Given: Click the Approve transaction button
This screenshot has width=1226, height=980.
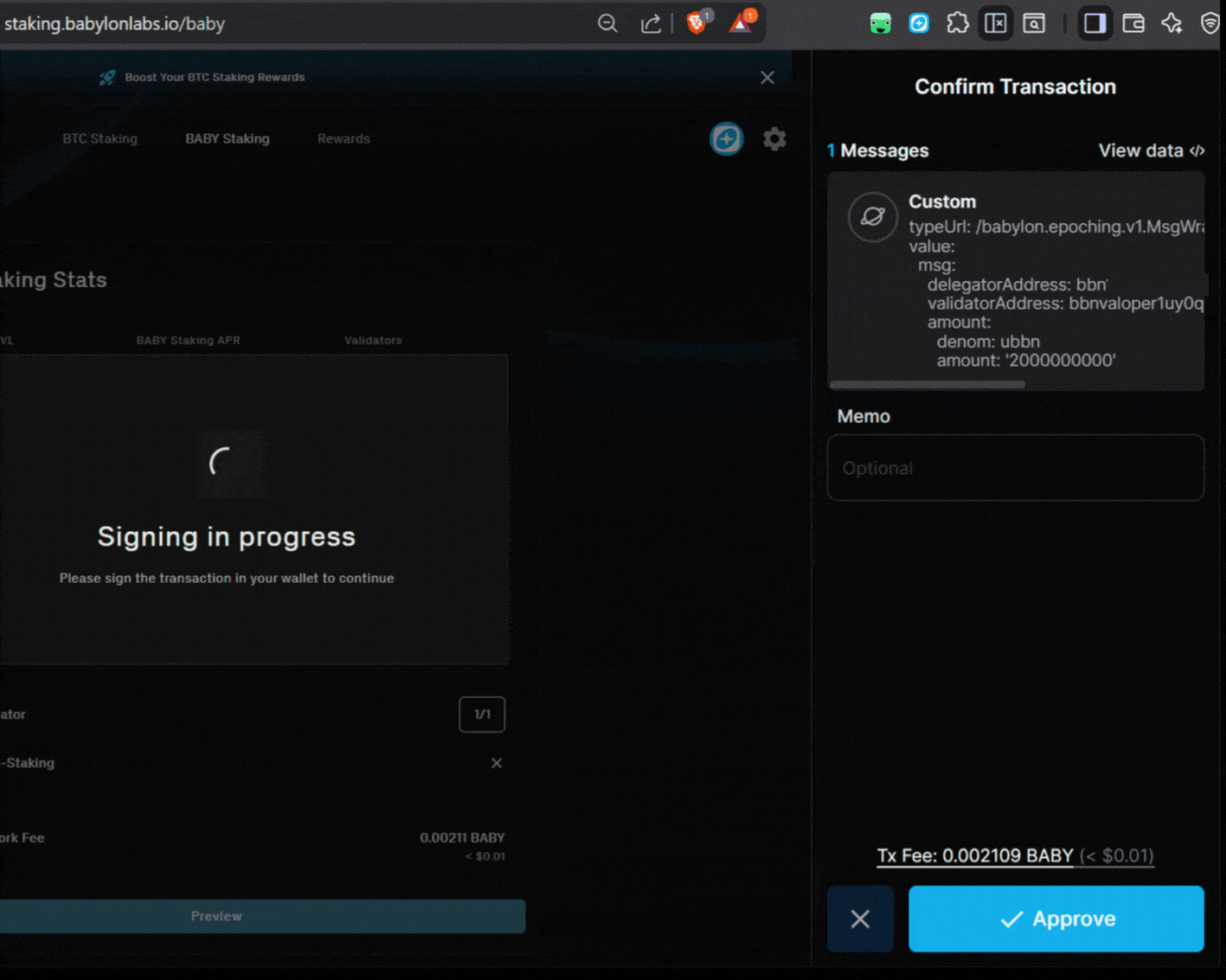Looking at the screenshot, I should click(x=1056, y=919).
